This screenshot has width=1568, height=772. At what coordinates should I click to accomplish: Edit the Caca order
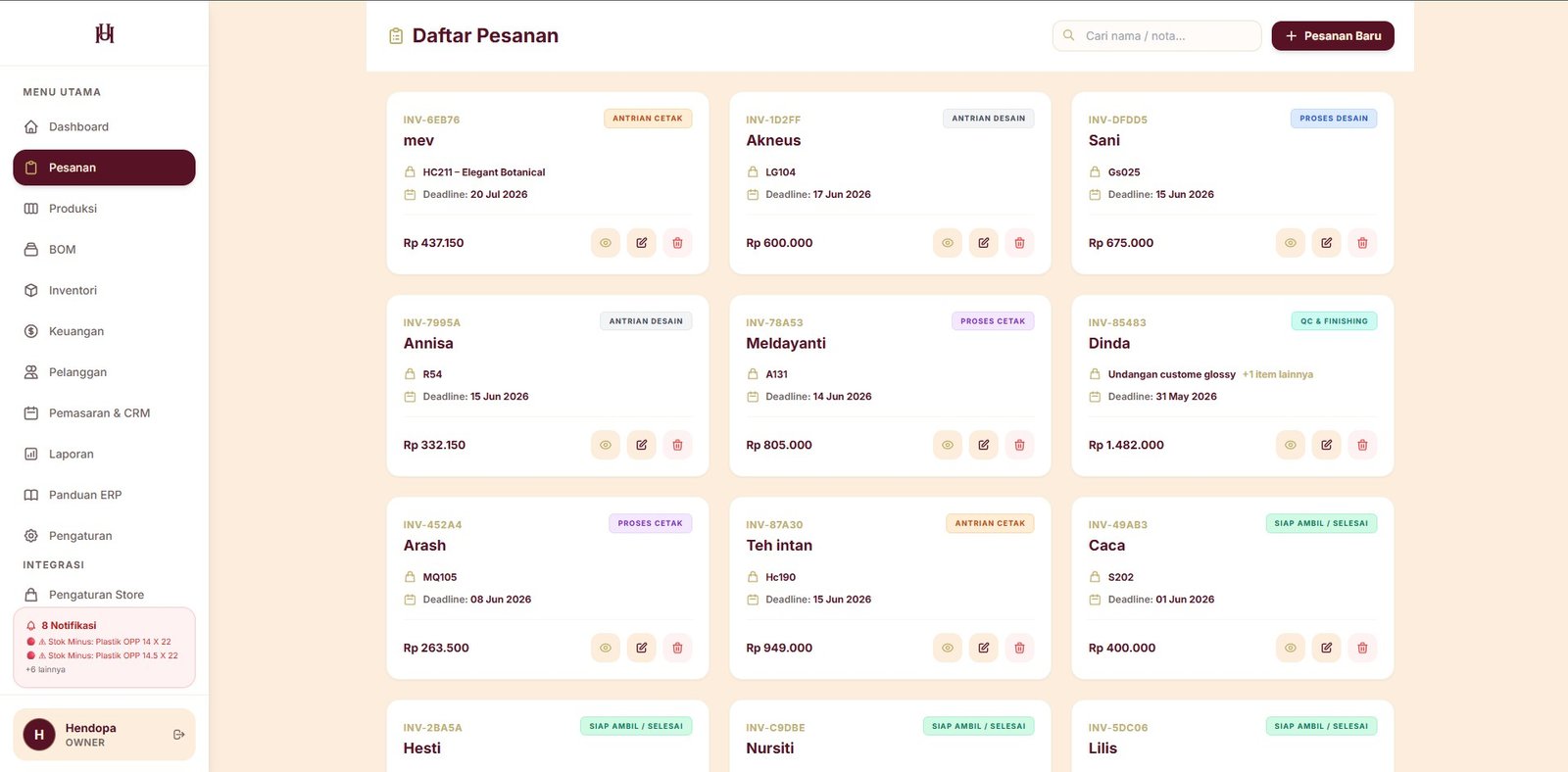[x=1327, y=648]
